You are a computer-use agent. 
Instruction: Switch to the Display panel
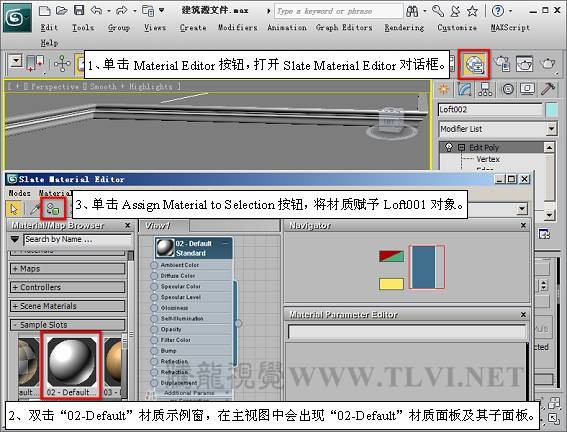pos(527,89)
